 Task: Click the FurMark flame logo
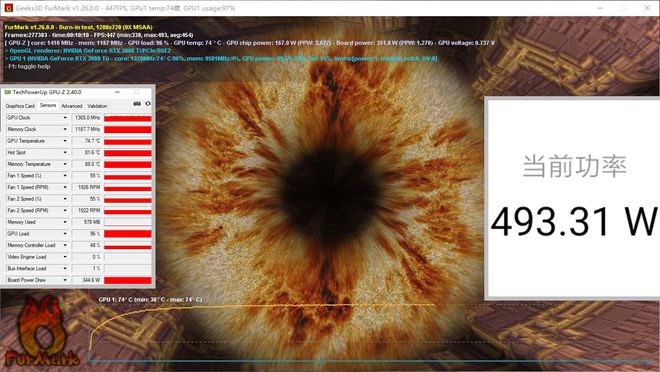coord(42,331)
